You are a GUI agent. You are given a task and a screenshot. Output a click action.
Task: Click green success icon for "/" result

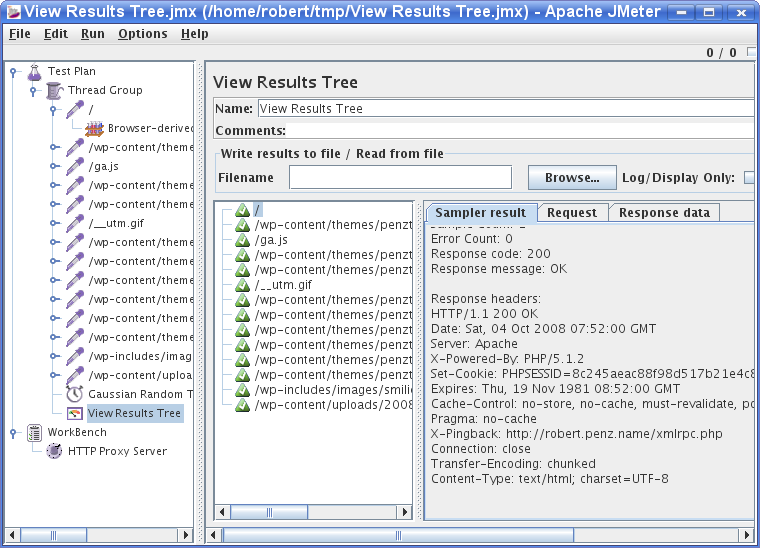coord(242,210)
